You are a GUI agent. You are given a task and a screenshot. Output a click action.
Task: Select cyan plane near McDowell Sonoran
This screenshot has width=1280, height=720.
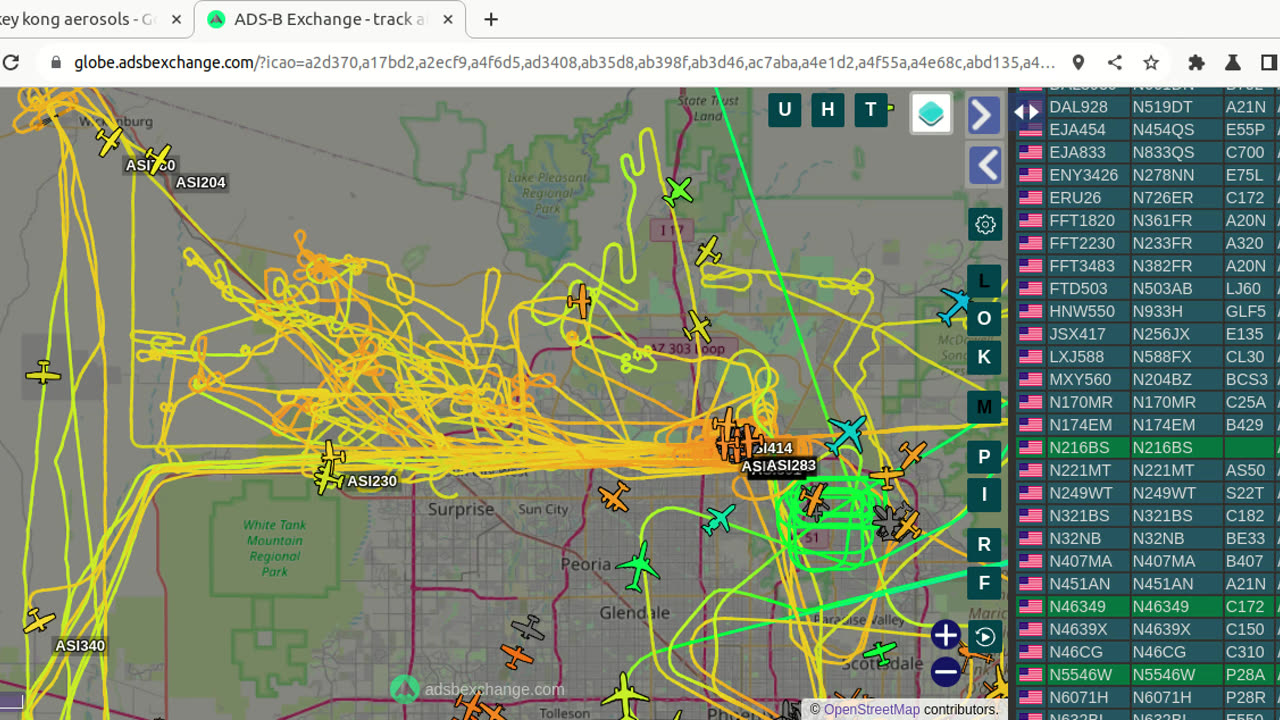[955, 307]
